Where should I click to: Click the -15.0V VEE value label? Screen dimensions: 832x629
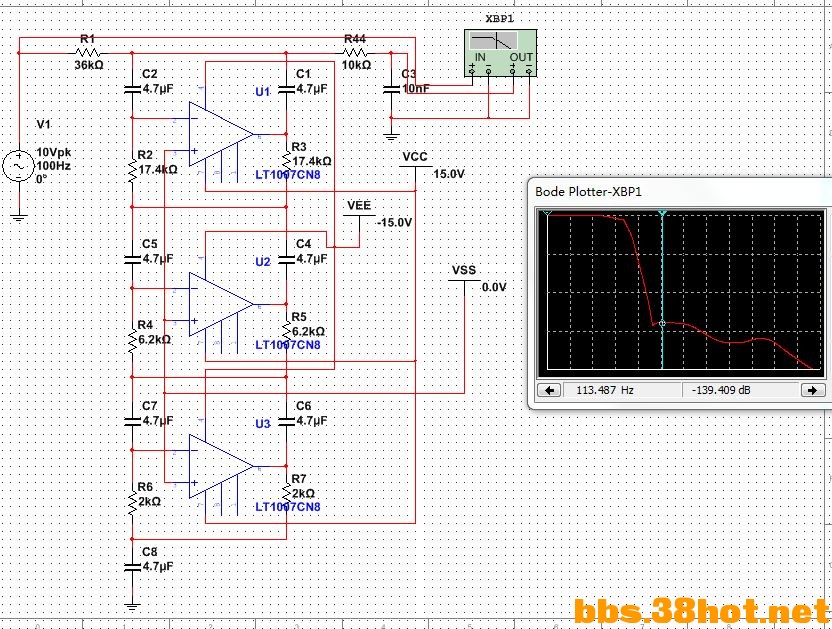pyautogui.click(x=394, y=222)
